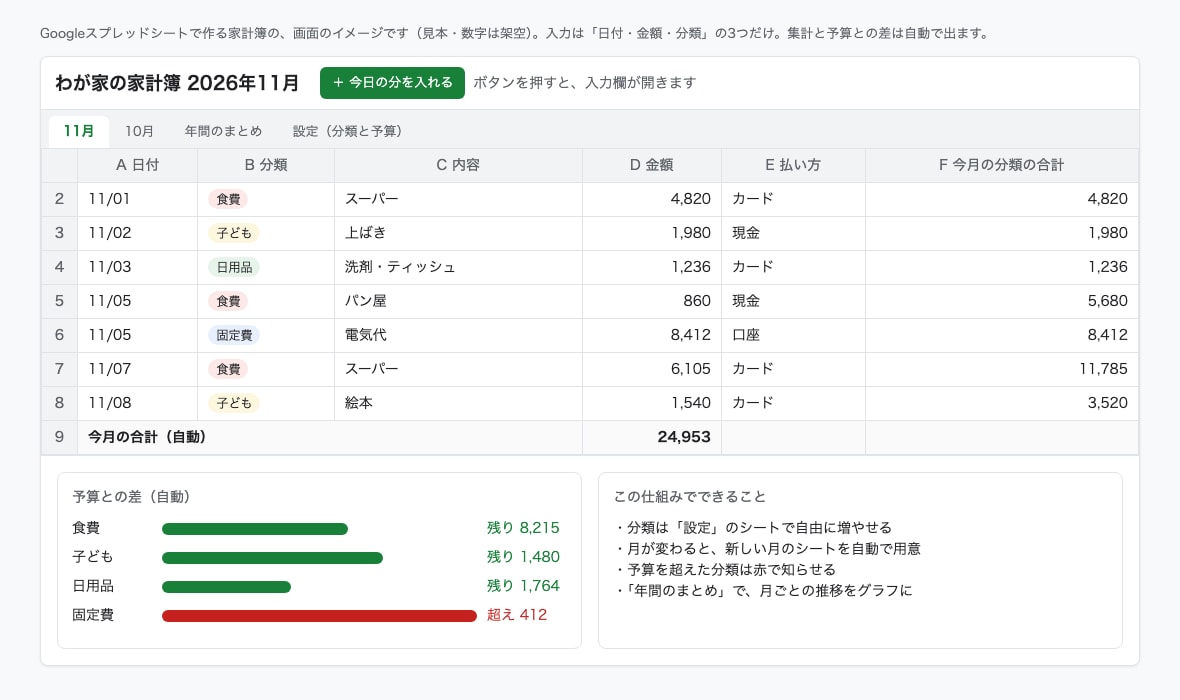Click the 予算との差(自動) heading
The image size is (1180, 700).
pos(132,497)
